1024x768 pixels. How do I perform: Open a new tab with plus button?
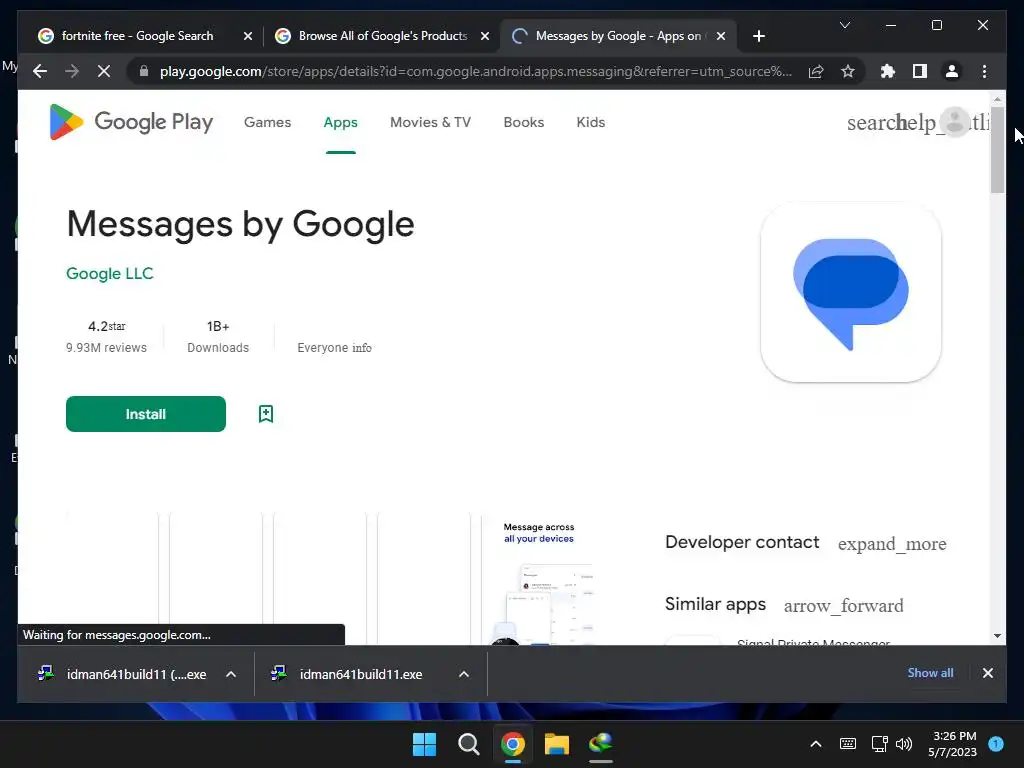click(759, 36)
